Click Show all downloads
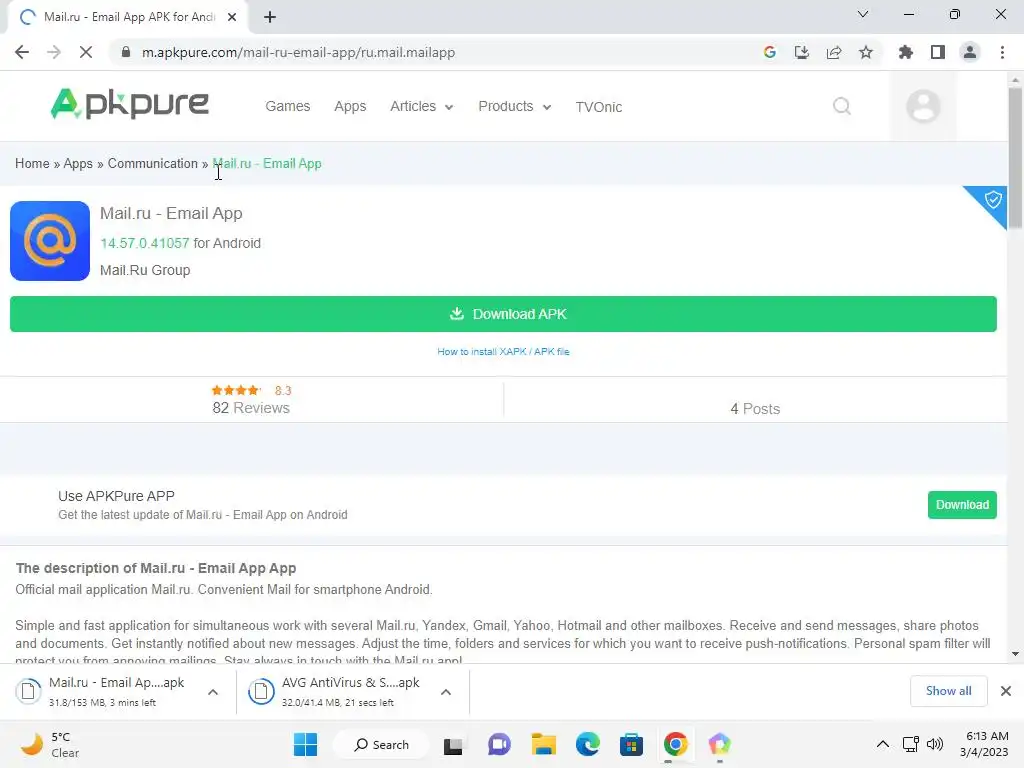The height and width of the screenshot is (768, 1024). click(948, 691)
